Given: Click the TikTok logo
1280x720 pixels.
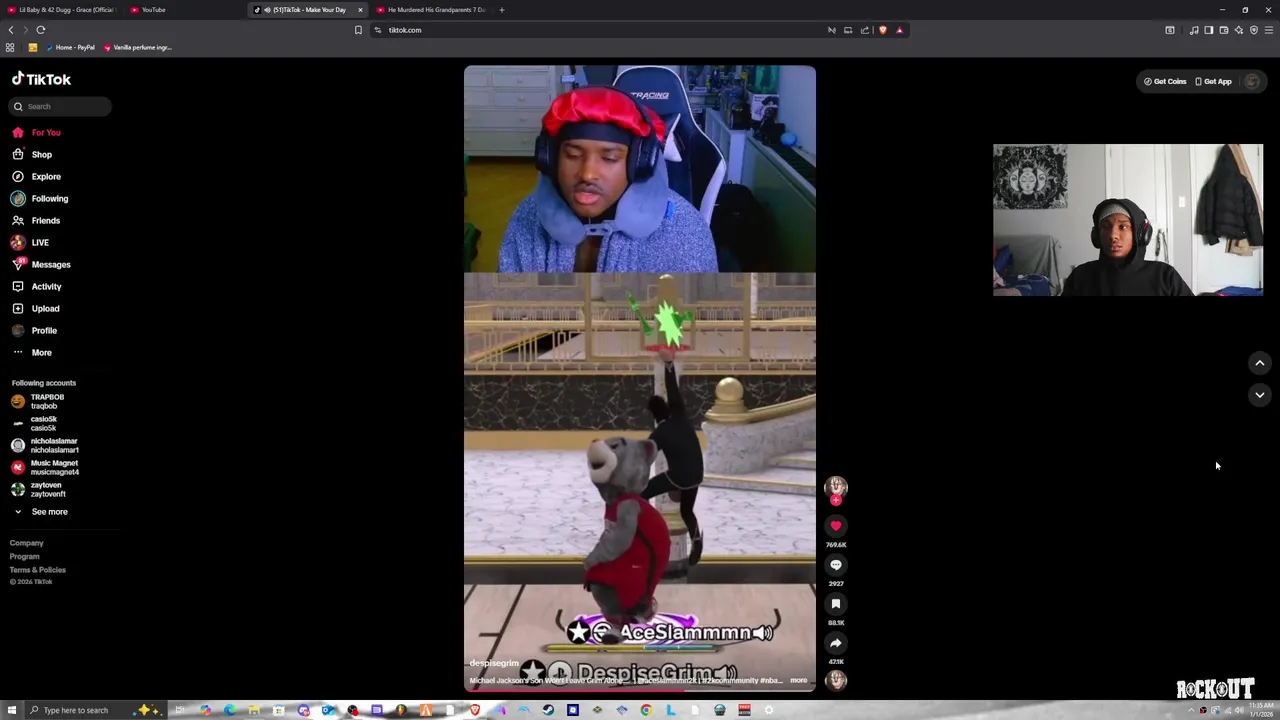Looking at the screenshot, I should point(41,79).
